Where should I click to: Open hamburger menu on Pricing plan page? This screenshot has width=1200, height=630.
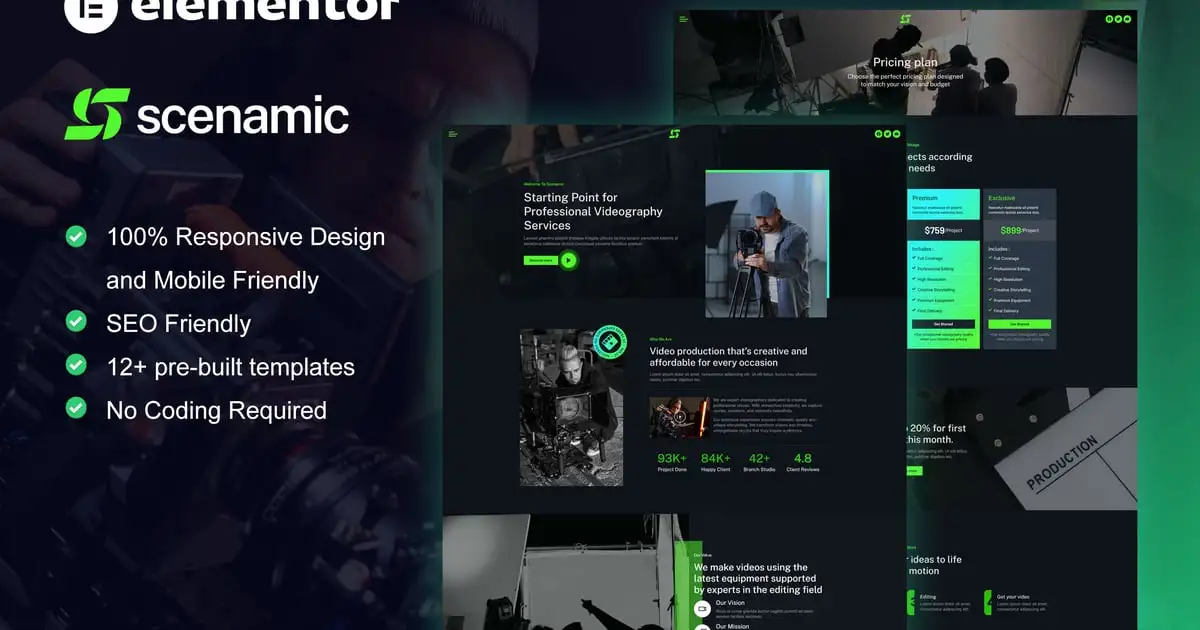pyautogui.click(x=684, y=19)
